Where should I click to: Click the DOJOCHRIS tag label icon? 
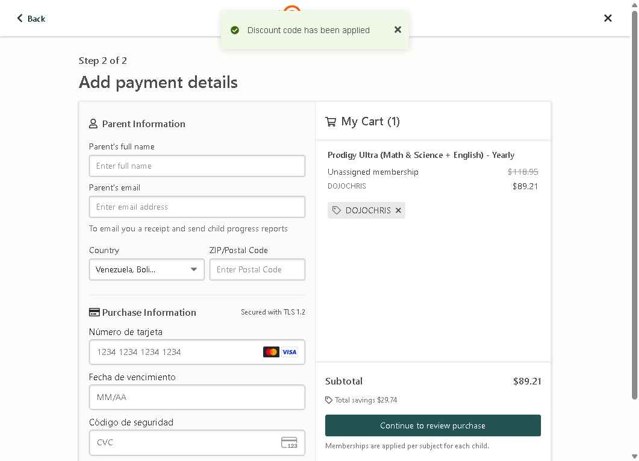[337, 210]
